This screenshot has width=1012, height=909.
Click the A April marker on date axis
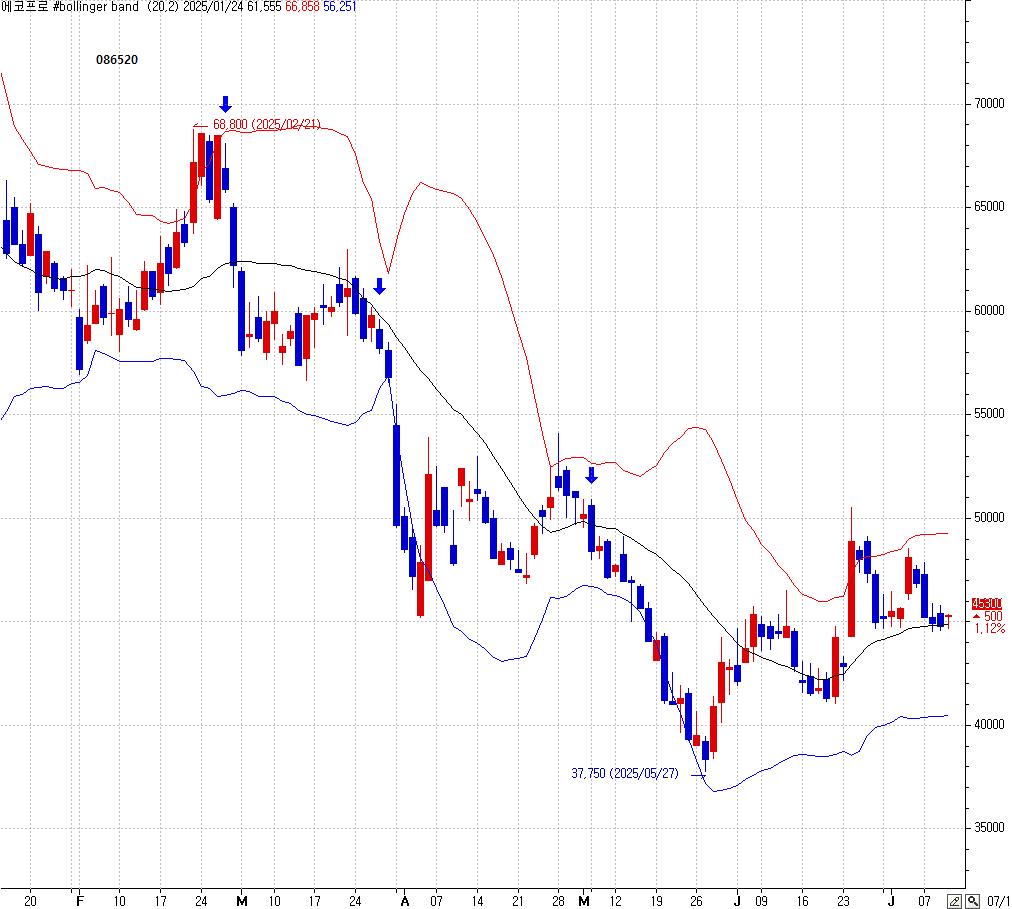(x=405, y=901)
